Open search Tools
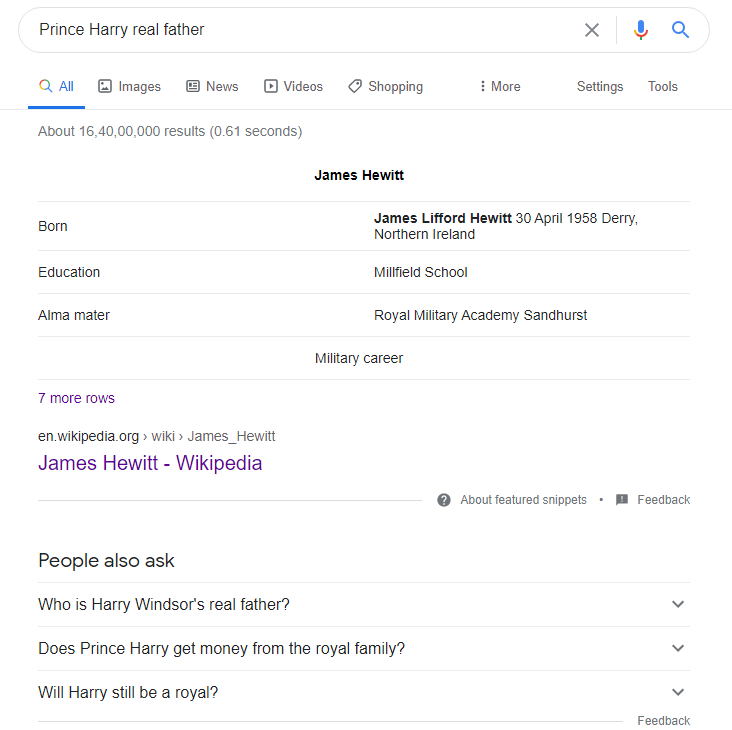The width and height of the screenshot is (732, 730). click(x=662, y=86)
